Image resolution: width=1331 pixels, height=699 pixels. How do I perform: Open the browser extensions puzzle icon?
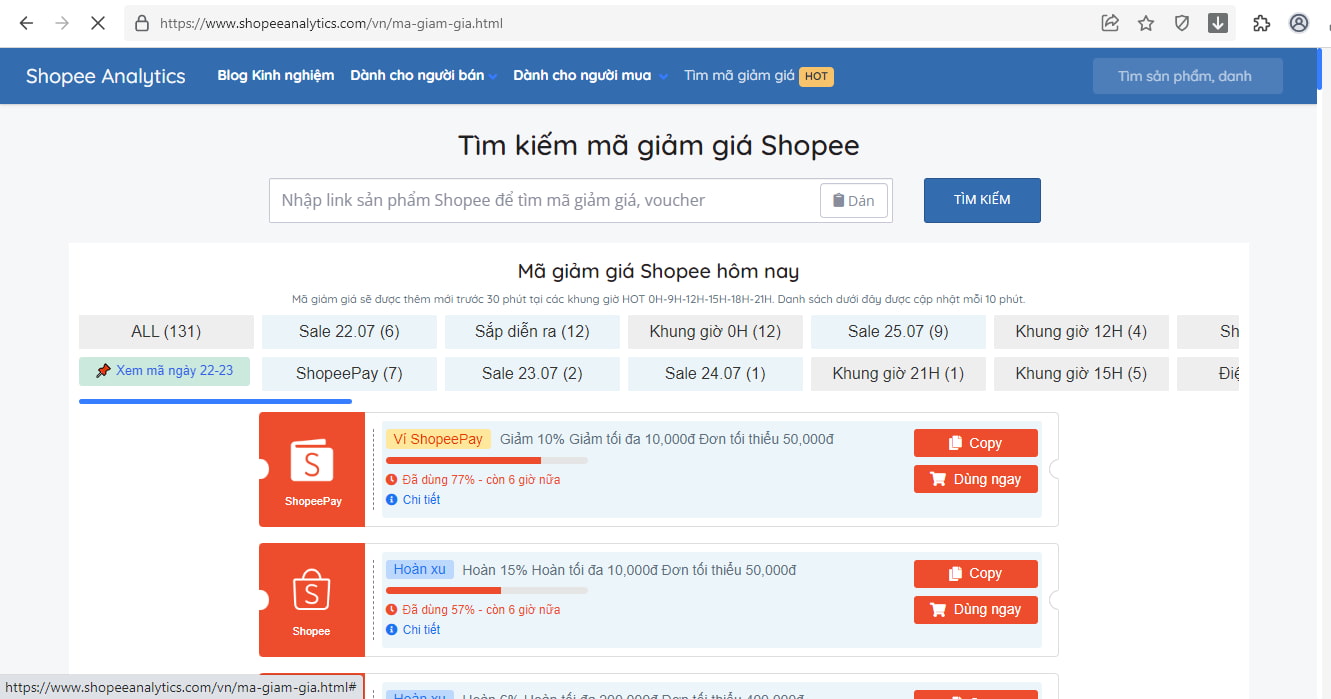tap(1261, 23)
